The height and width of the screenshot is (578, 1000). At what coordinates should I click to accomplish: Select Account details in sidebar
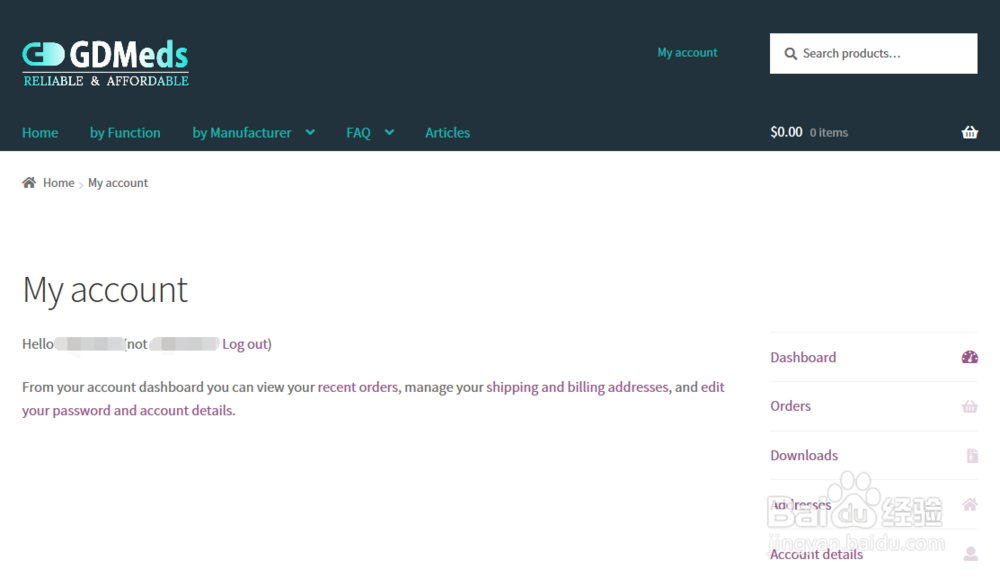[x=816, y=554]
